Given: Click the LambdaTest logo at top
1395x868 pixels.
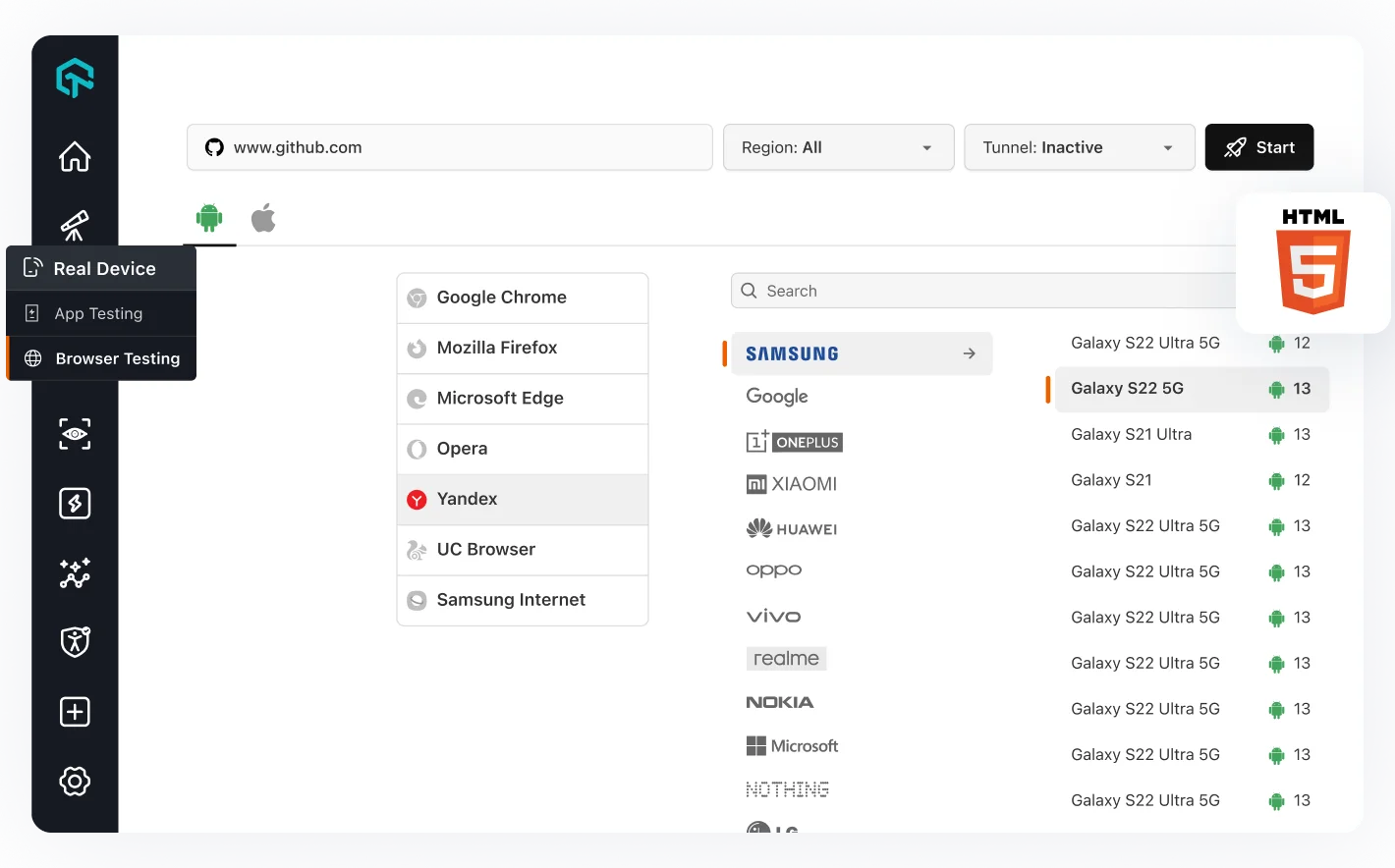Looking at the screenshot, I should [75, 79].
